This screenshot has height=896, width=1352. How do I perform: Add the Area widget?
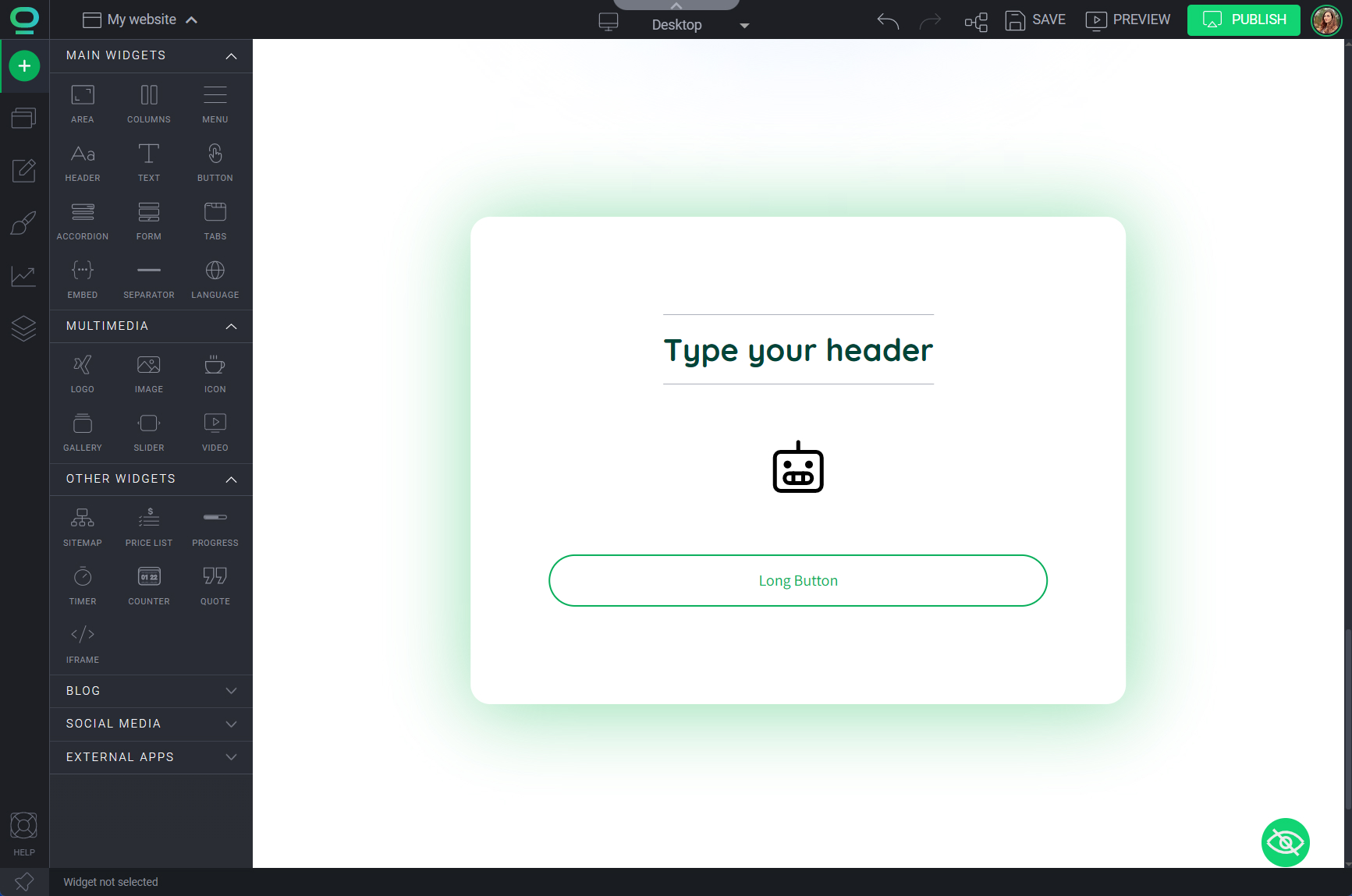[x=83, y=104]
